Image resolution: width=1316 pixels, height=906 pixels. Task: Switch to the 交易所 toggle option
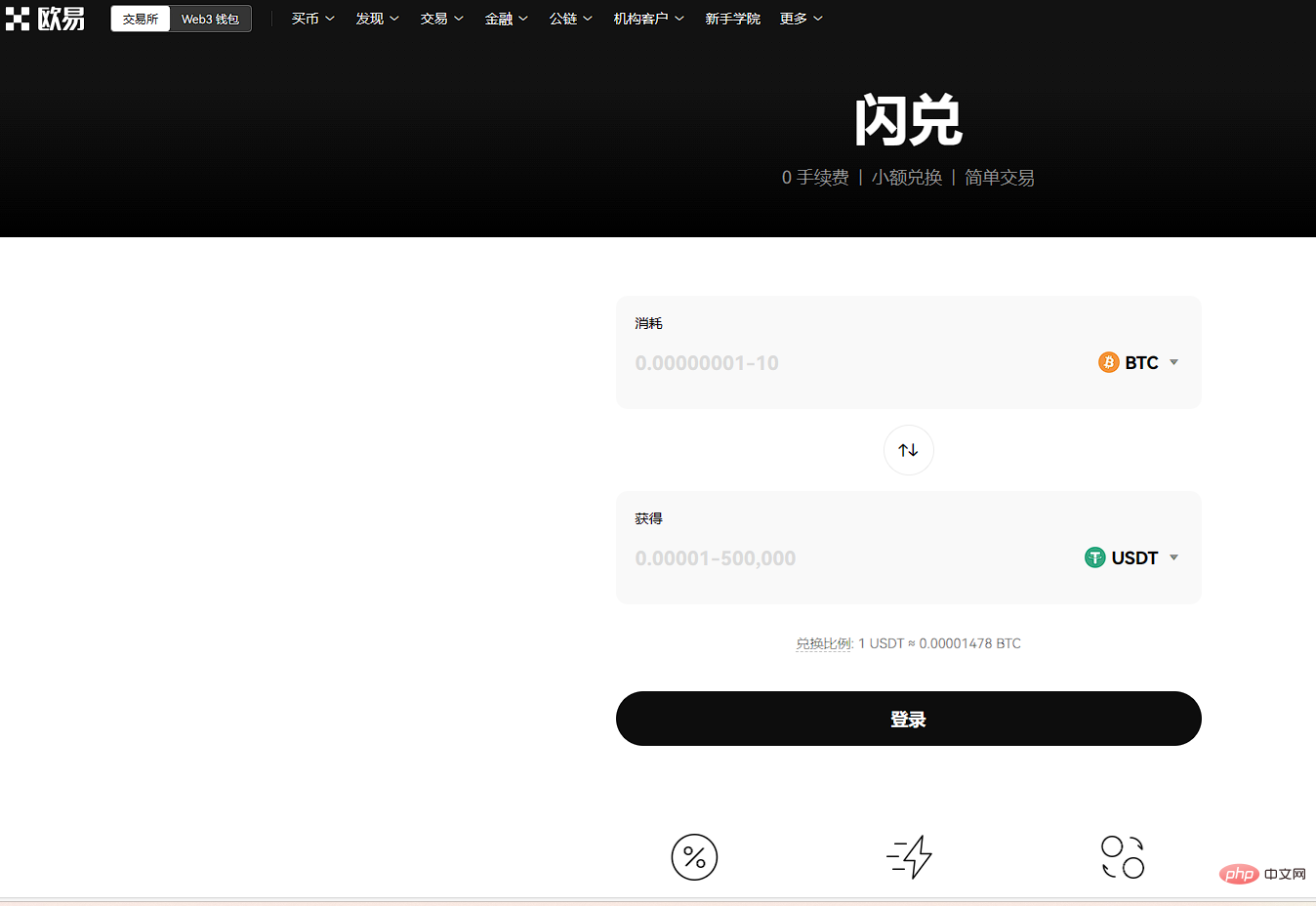coord(141,19)
